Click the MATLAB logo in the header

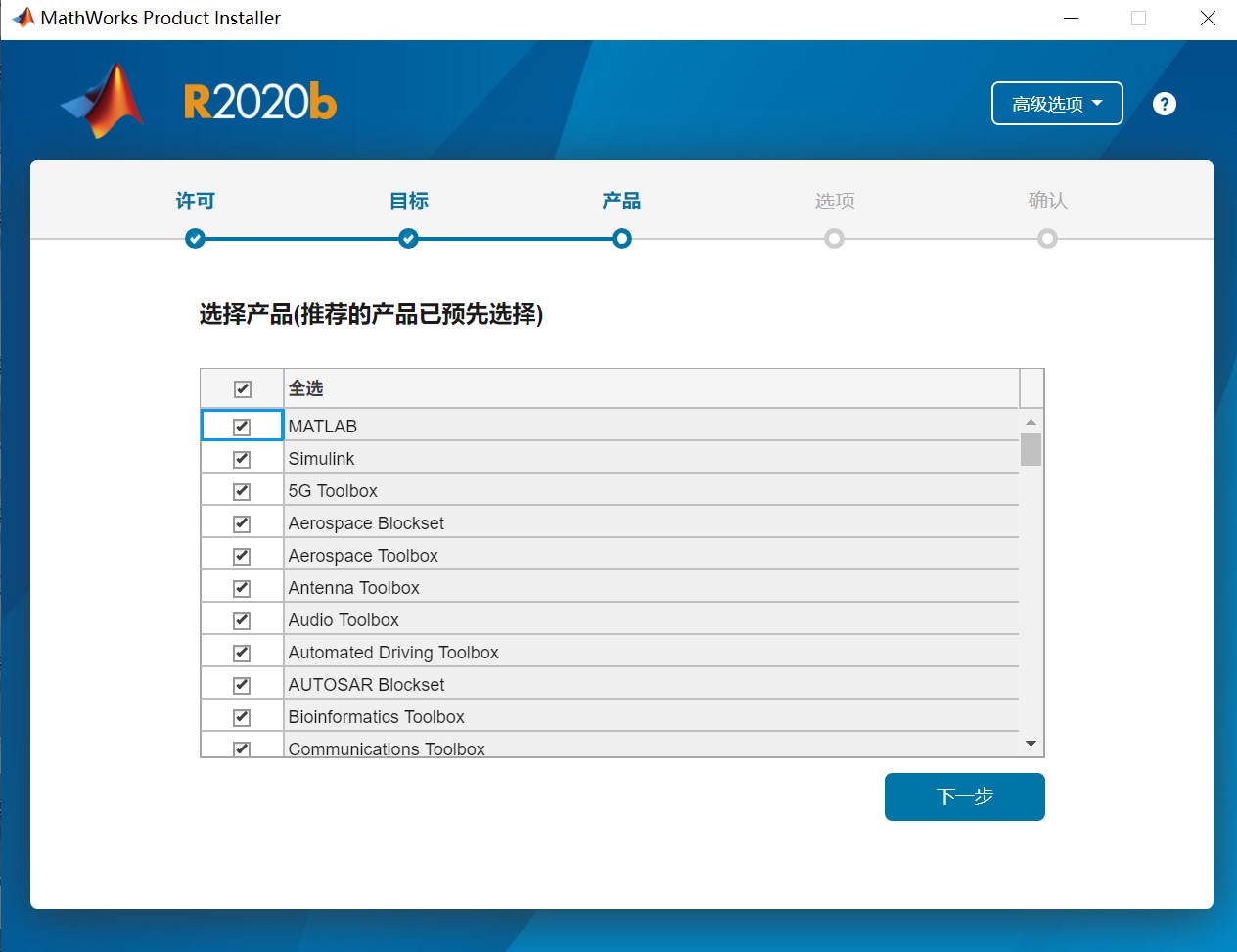click(103, 101)
